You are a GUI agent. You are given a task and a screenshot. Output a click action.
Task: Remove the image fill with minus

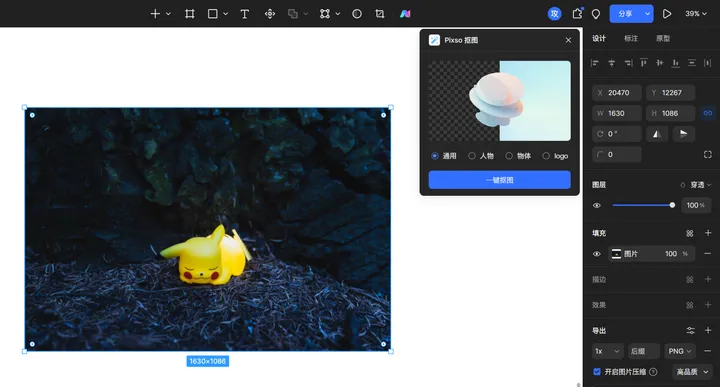[708, 253]
